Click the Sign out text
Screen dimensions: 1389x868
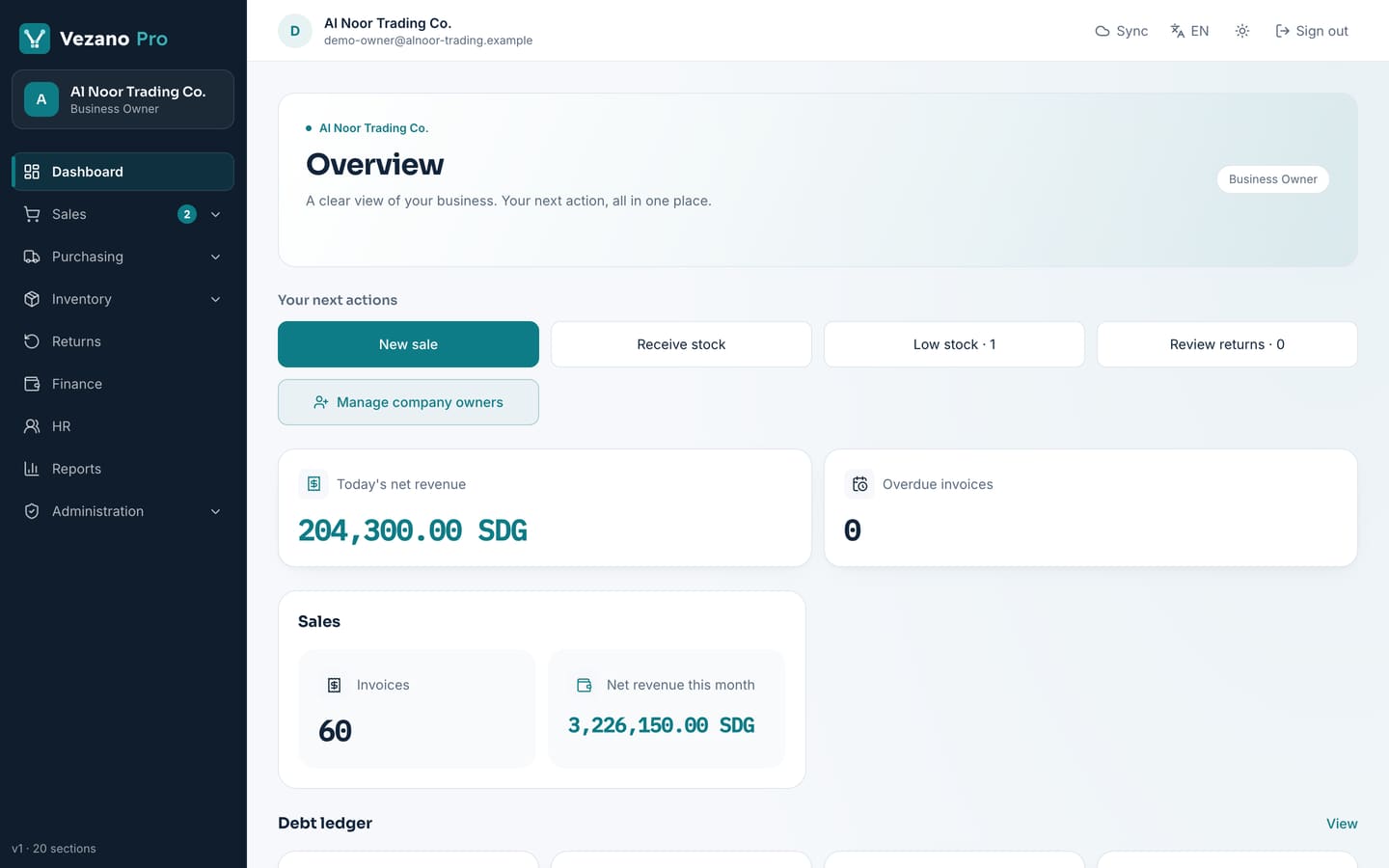pos(1321,31)
